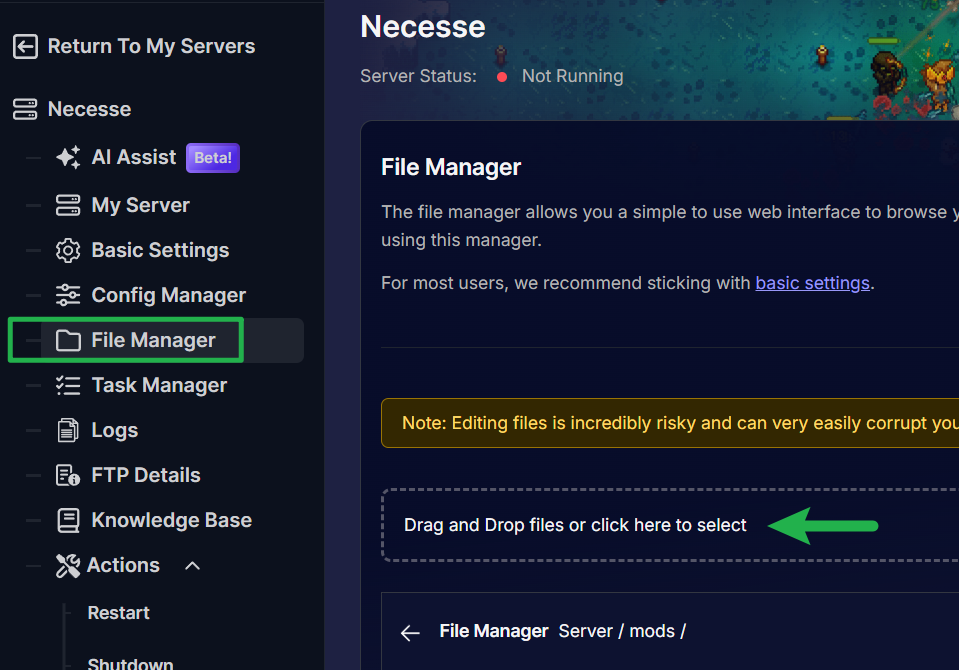Collapse the Actions menu chevron
This screenshot has height=670, width=959.
[193, 566]
